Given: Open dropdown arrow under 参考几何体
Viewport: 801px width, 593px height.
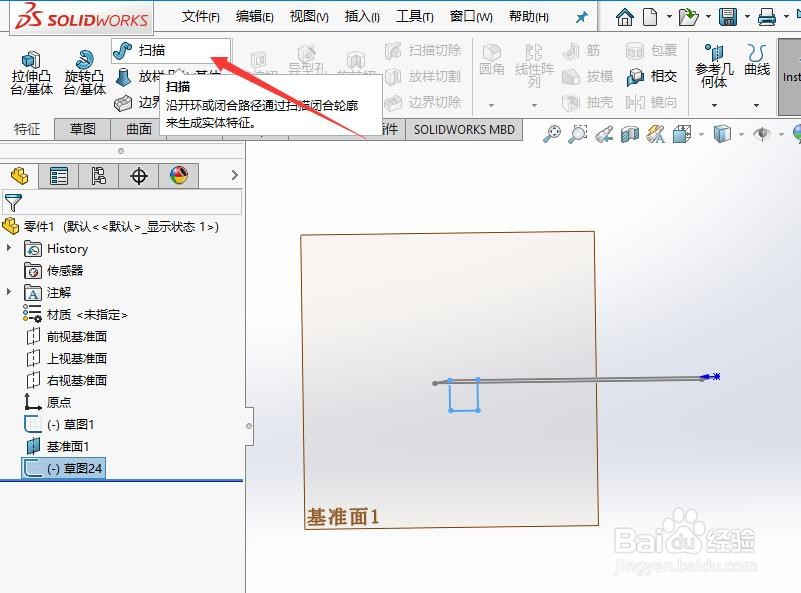Looking at the screenshot, I should [x=714, y=105].
